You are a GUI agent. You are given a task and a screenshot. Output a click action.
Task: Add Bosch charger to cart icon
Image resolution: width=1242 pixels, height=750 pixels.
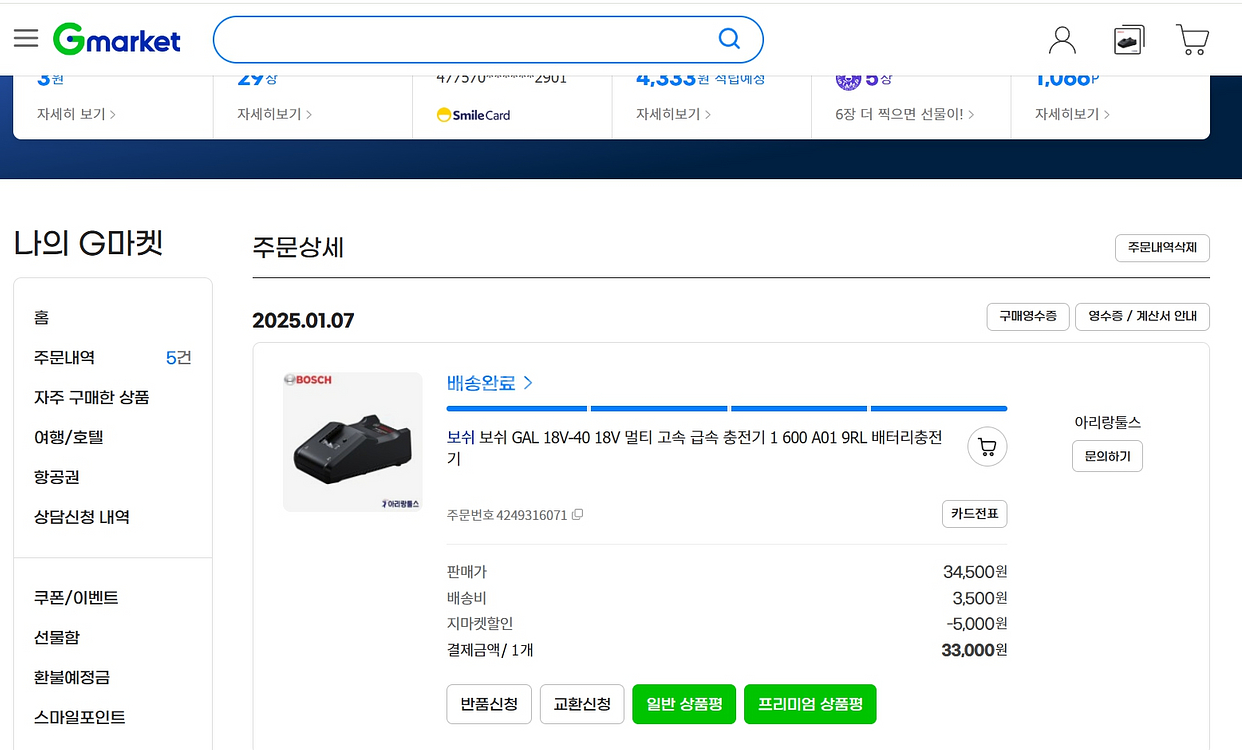click(987, 447)
